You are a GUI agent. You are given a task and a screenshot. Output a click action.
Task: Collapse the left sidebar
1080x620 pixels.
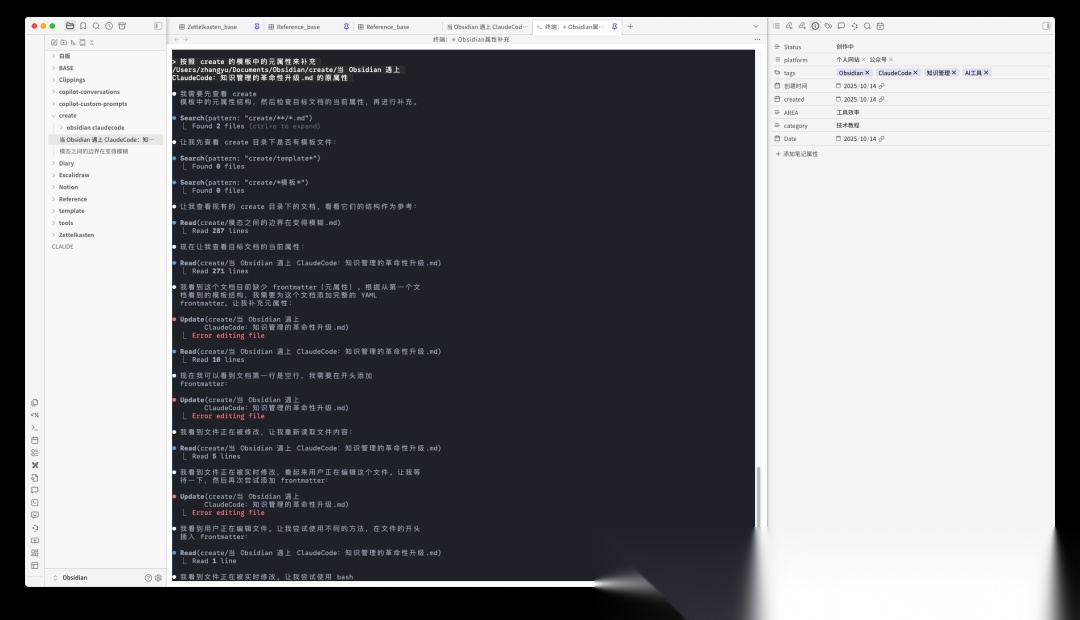158,26
